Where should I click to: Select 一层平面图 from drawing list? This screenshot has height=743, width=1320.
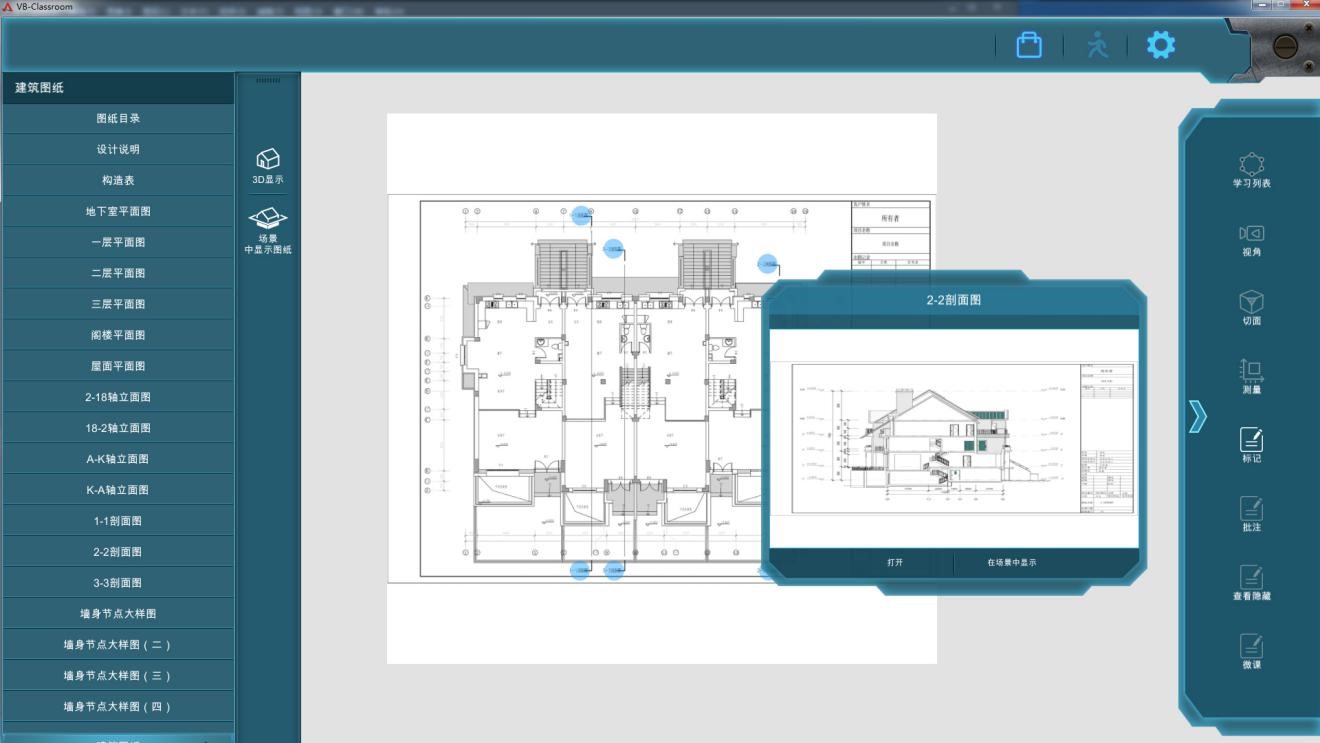pos(118,242)
